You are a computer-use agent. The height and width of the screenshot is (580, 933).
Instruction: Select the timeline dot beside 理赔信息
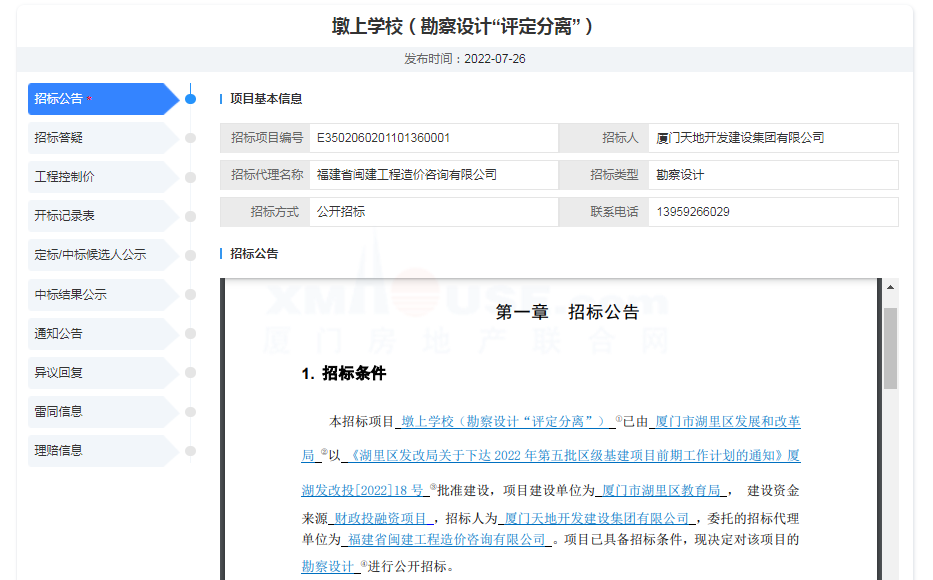pos(190,451)
